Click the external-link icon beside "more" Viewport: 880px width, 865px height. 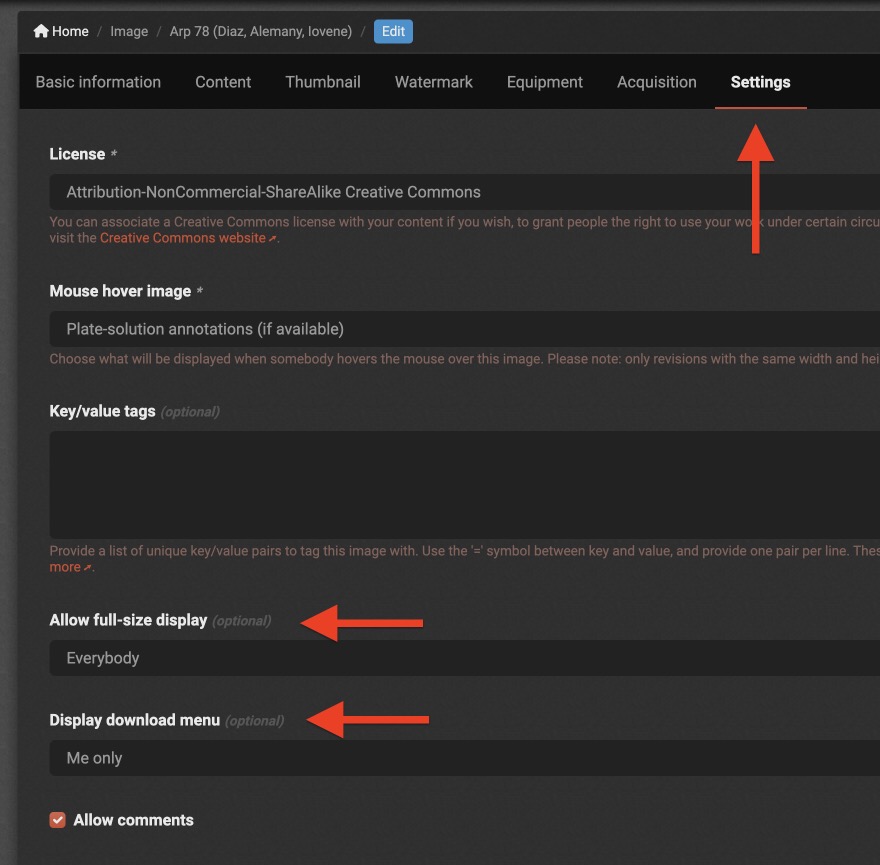[x=88, y=567]
